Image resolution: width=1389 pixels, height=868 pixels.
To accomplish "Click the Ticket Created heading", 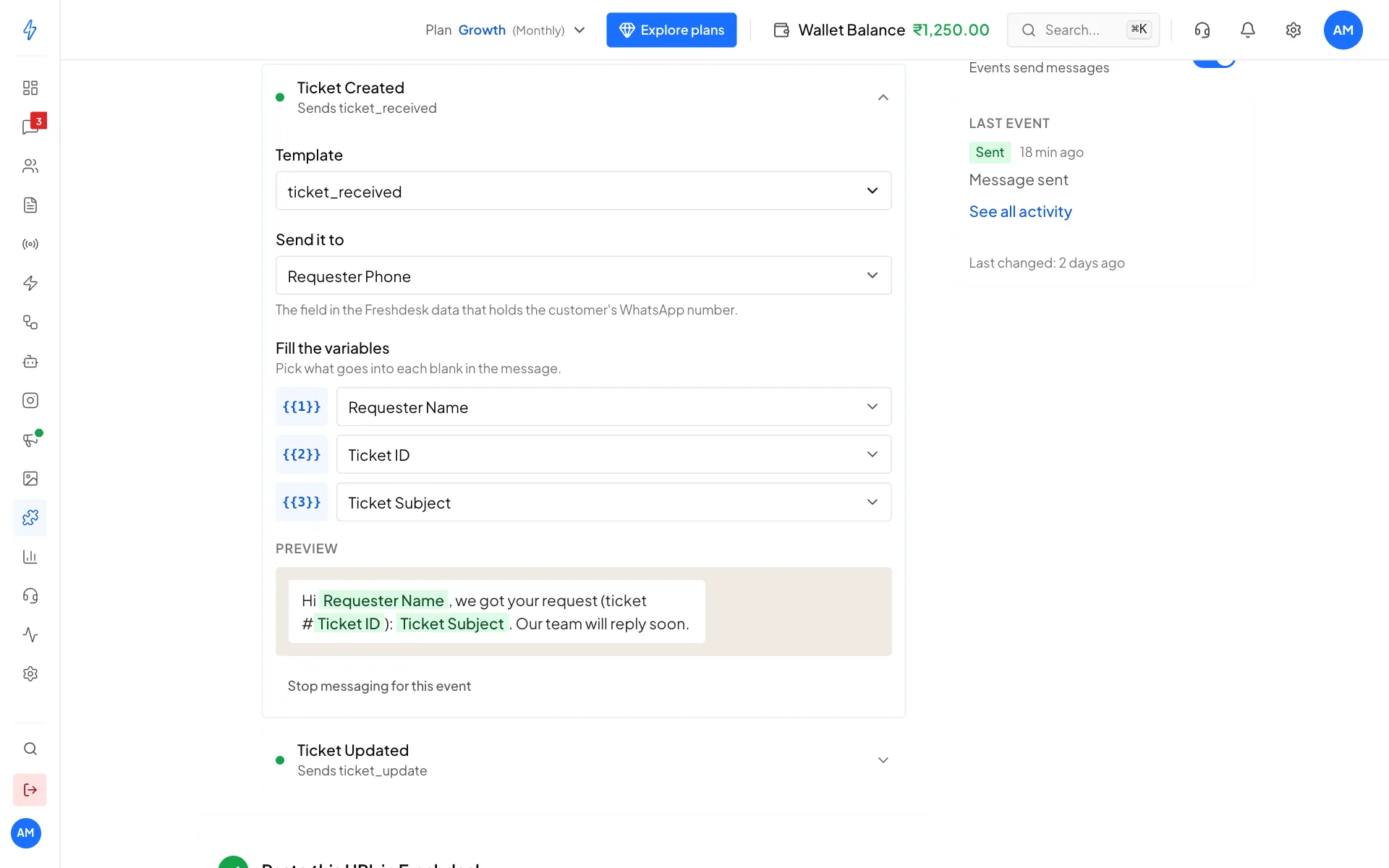I will click(x=351, y=88).
